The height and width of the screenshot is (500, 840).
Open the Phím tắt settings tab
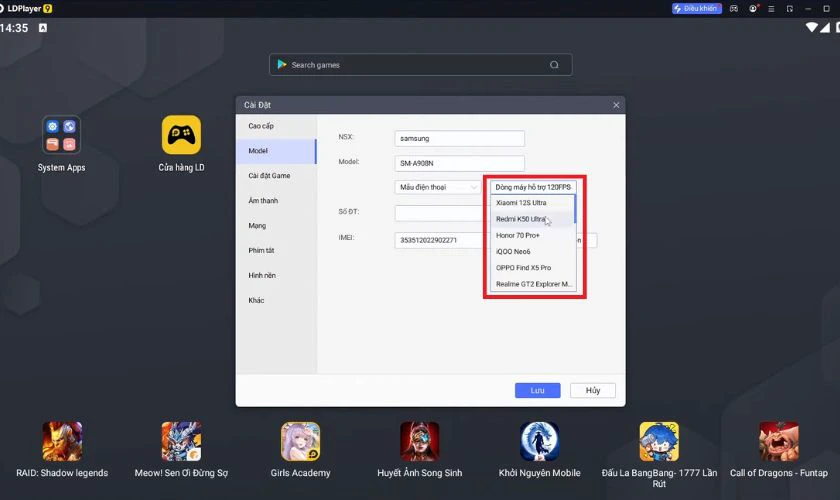276,250
